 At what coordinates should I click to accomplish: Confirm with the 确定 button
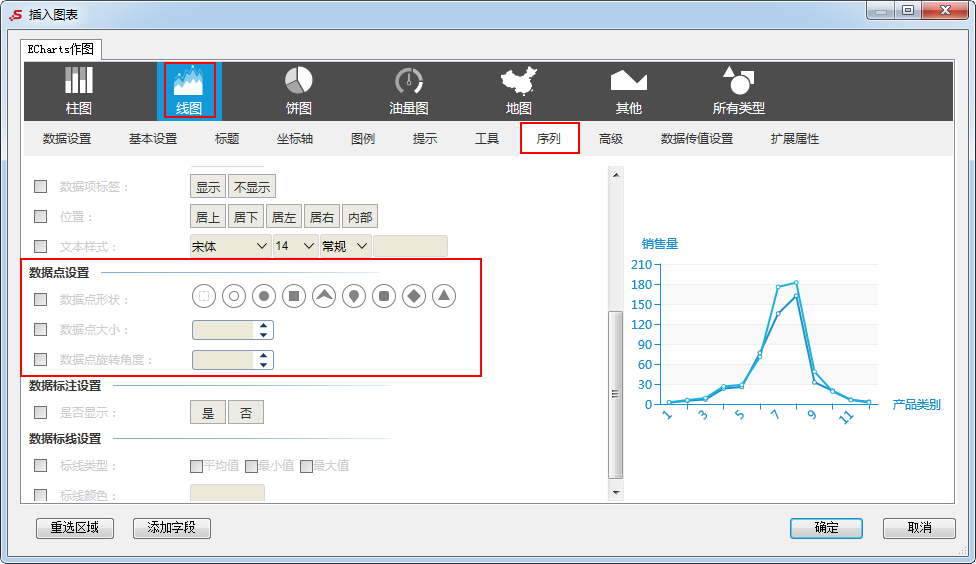[x=827, y=528]
